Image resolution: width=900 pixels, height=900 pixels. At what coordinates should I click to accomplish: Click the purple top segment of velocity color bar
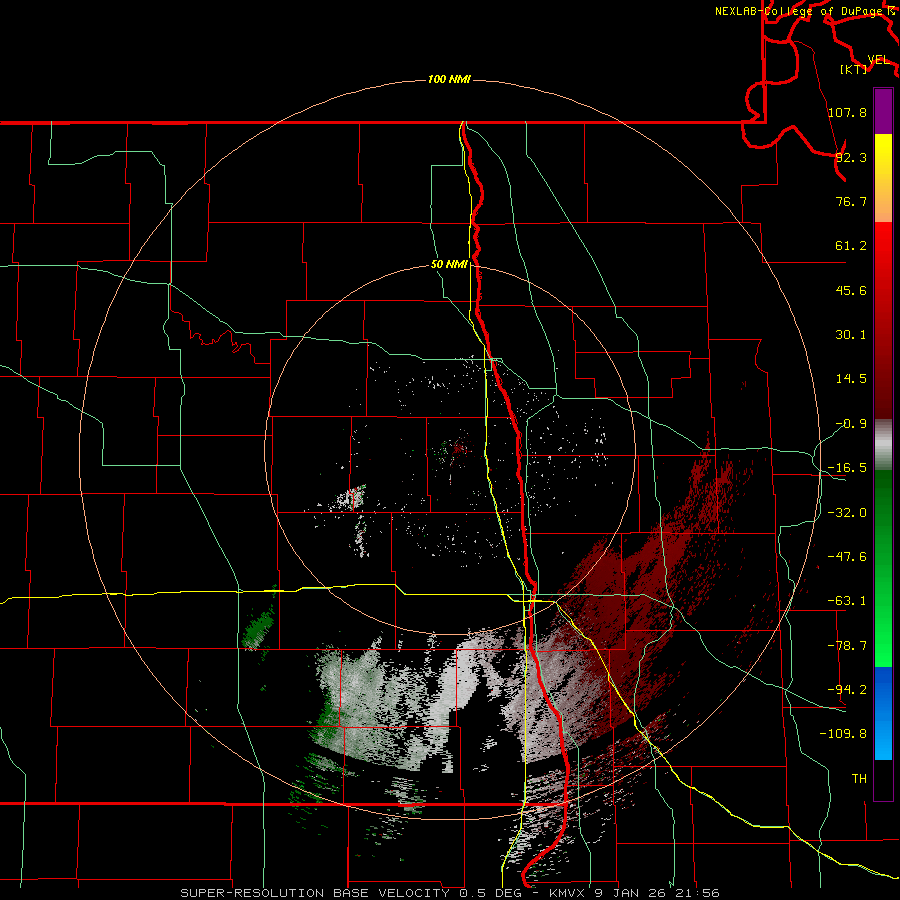(883, 112)
